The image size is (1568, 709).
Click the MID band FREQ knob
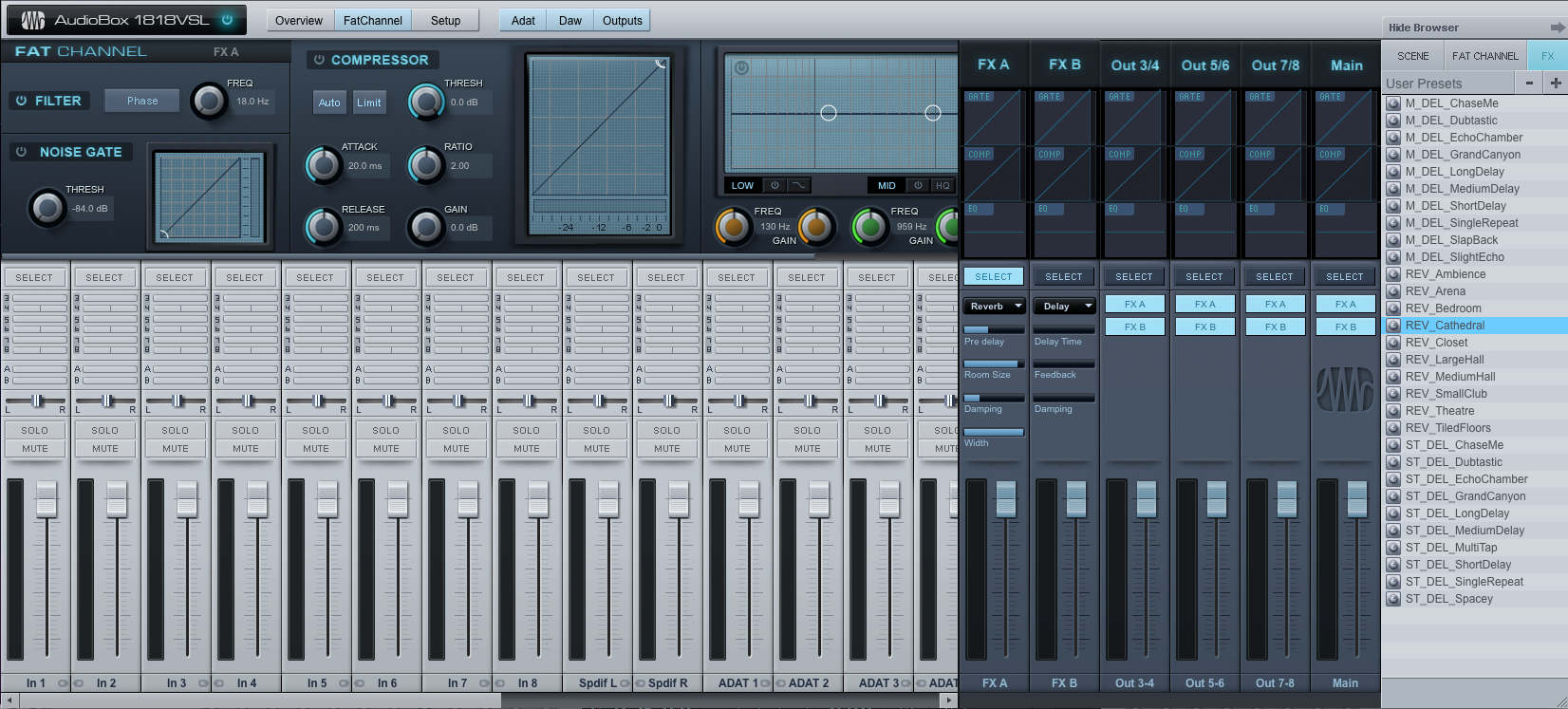coord(869,226)
